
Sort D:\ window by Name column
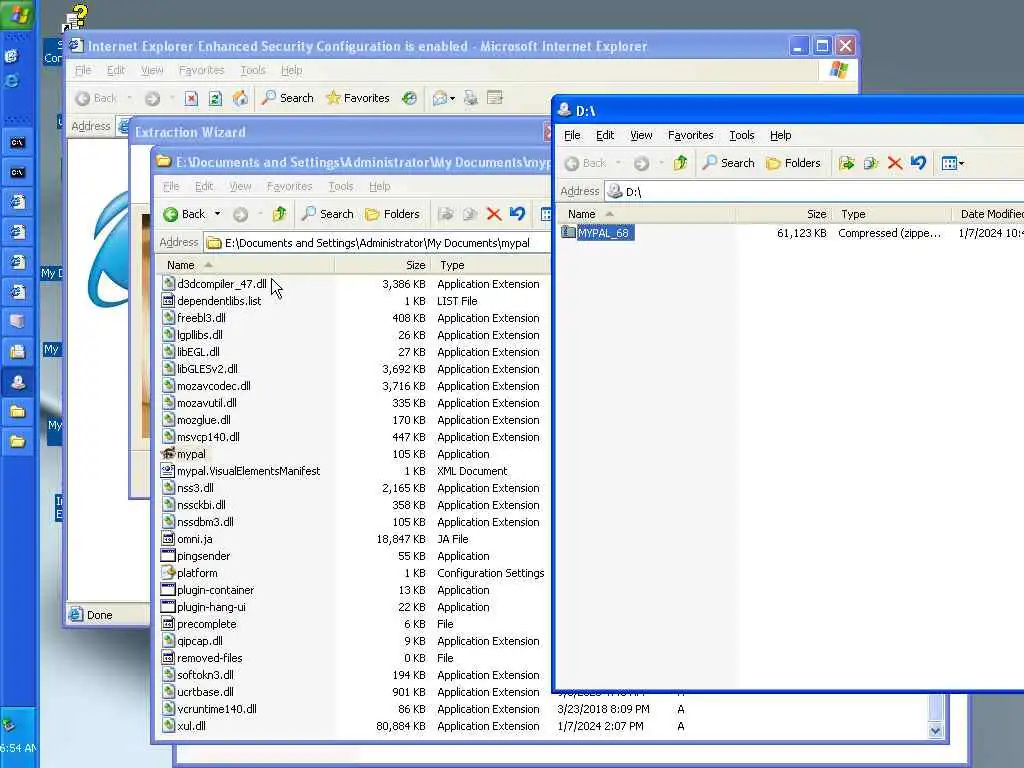648,214
